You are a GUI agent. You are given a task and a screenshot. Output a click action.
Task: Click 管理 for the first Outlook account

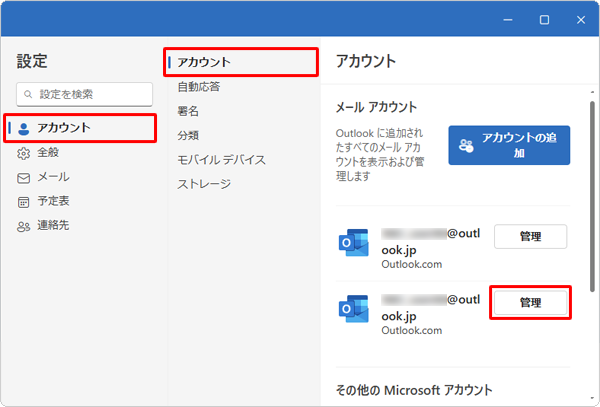[x=530, y=236]
